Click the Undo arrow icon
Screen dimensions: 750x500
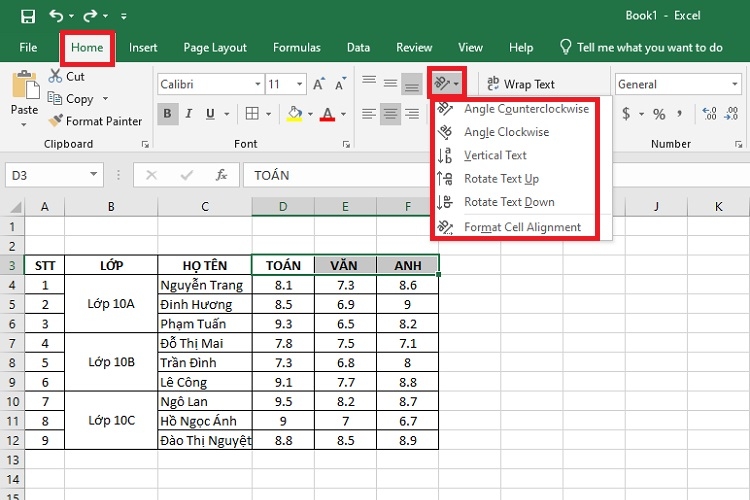[56, 16]
